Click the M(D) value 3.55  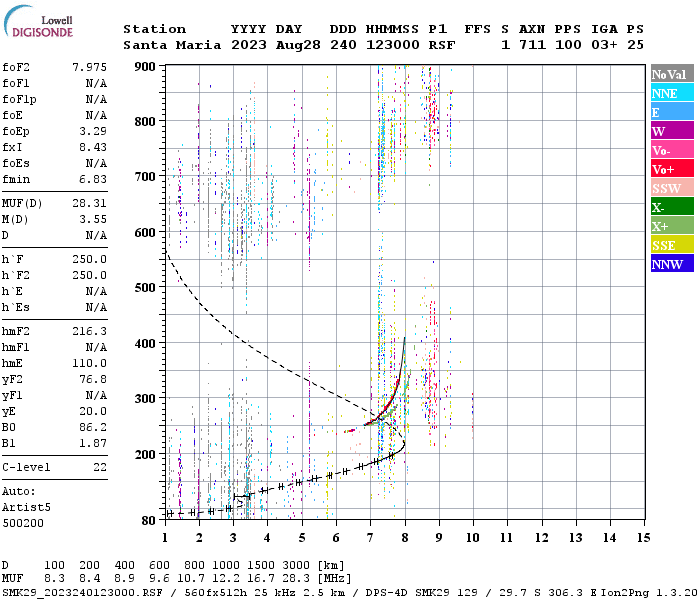[93, 219]
